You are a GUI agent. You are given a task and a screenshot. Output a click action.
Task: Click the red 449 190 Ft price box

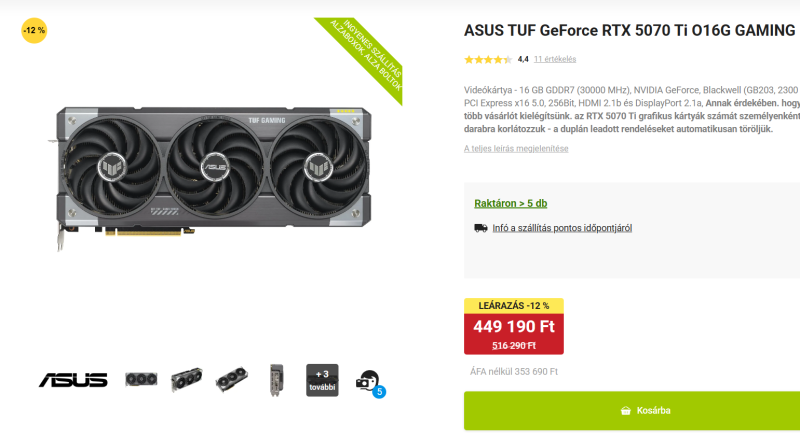514,333
